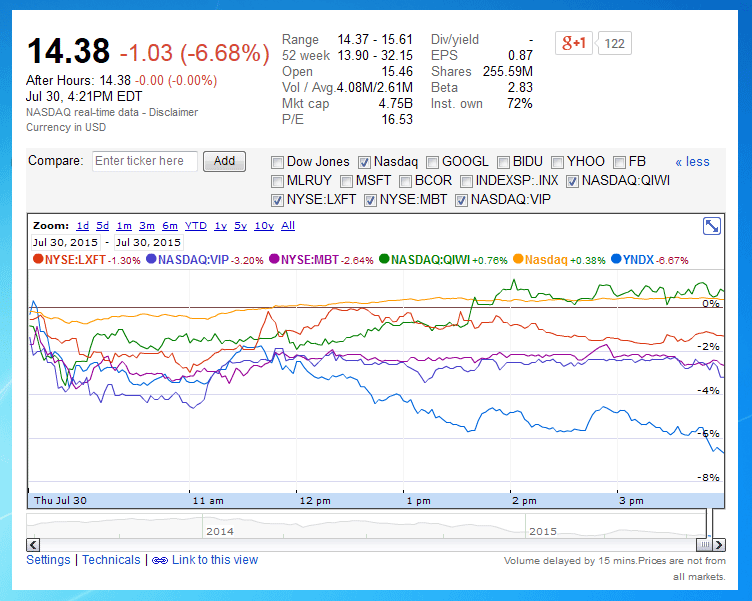Click the scrollbar right arrow

click(719, 545)
